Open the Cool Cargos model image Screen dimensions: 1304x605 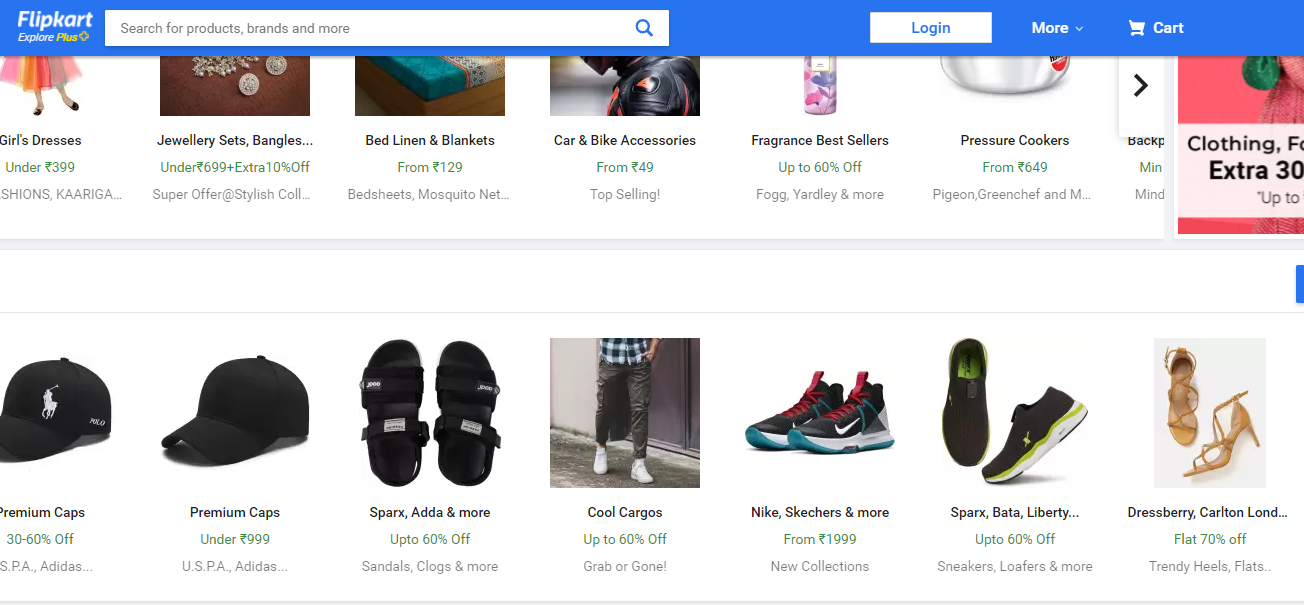click(x=625, y=413)
